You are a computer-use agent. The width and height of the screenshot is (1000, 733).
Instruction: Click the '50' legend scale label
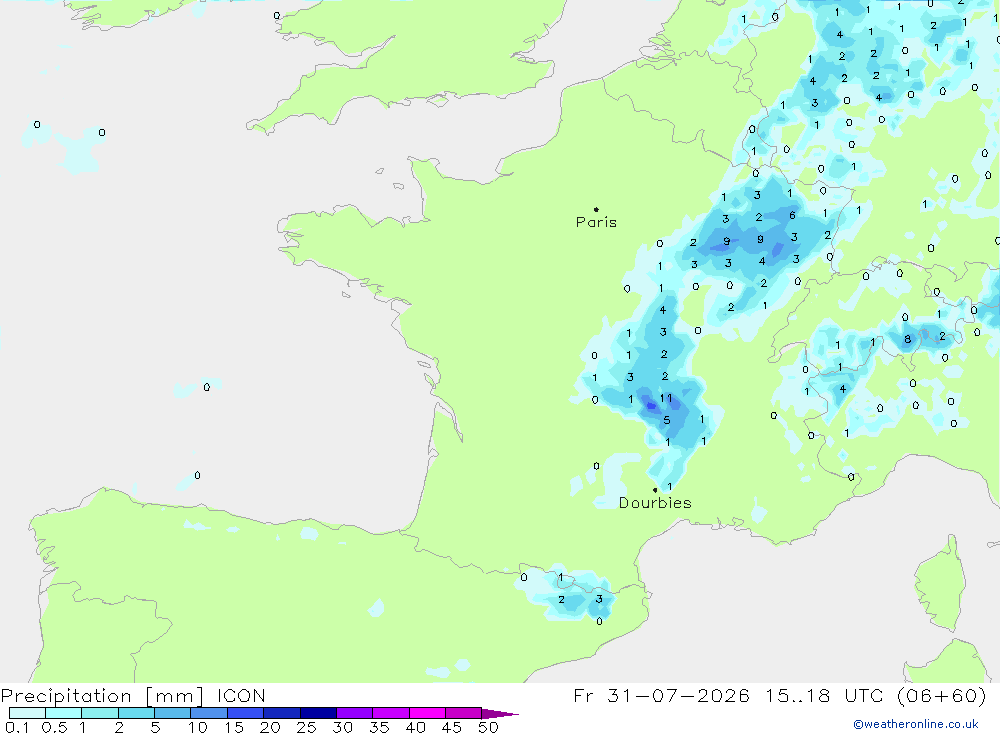click(488, 727)
